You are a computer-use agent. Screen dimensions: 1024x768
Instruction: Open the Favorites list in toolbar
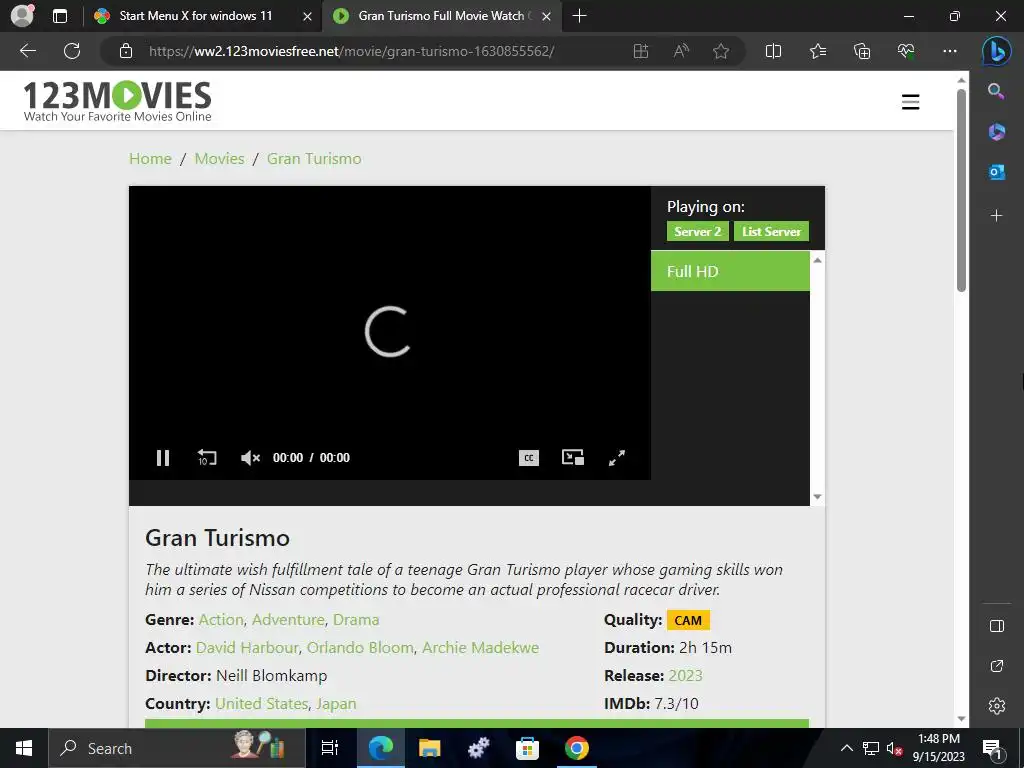(x=818, y=51)
